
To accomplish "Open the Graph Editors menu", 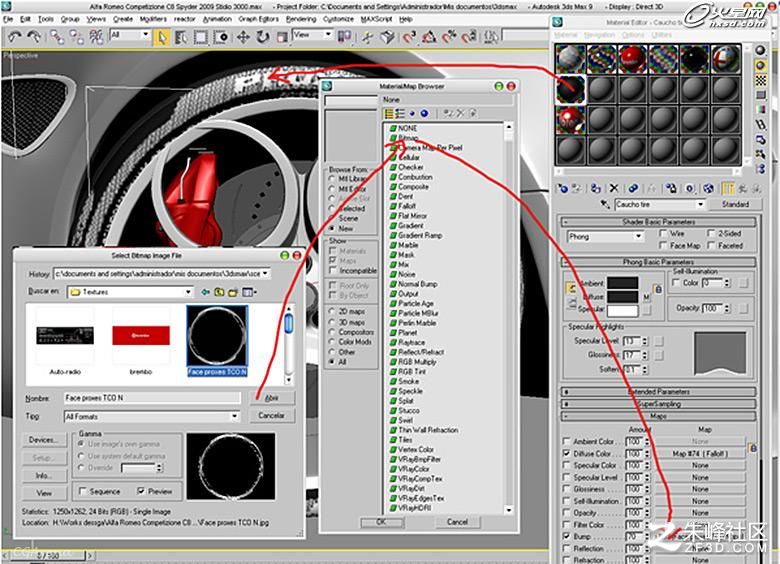I will click(258, 19).
